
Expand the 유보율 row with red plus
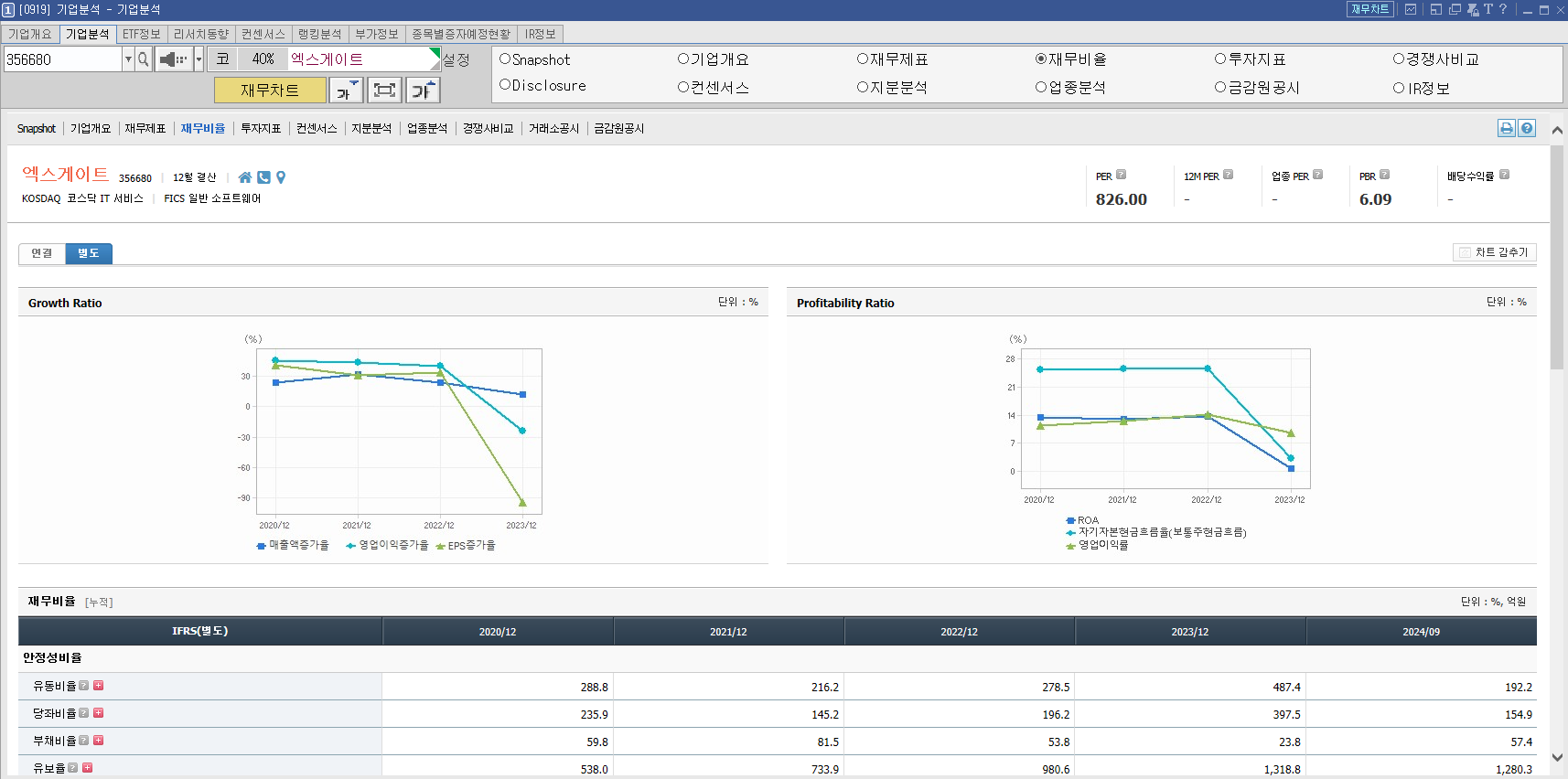pos(88,768)
